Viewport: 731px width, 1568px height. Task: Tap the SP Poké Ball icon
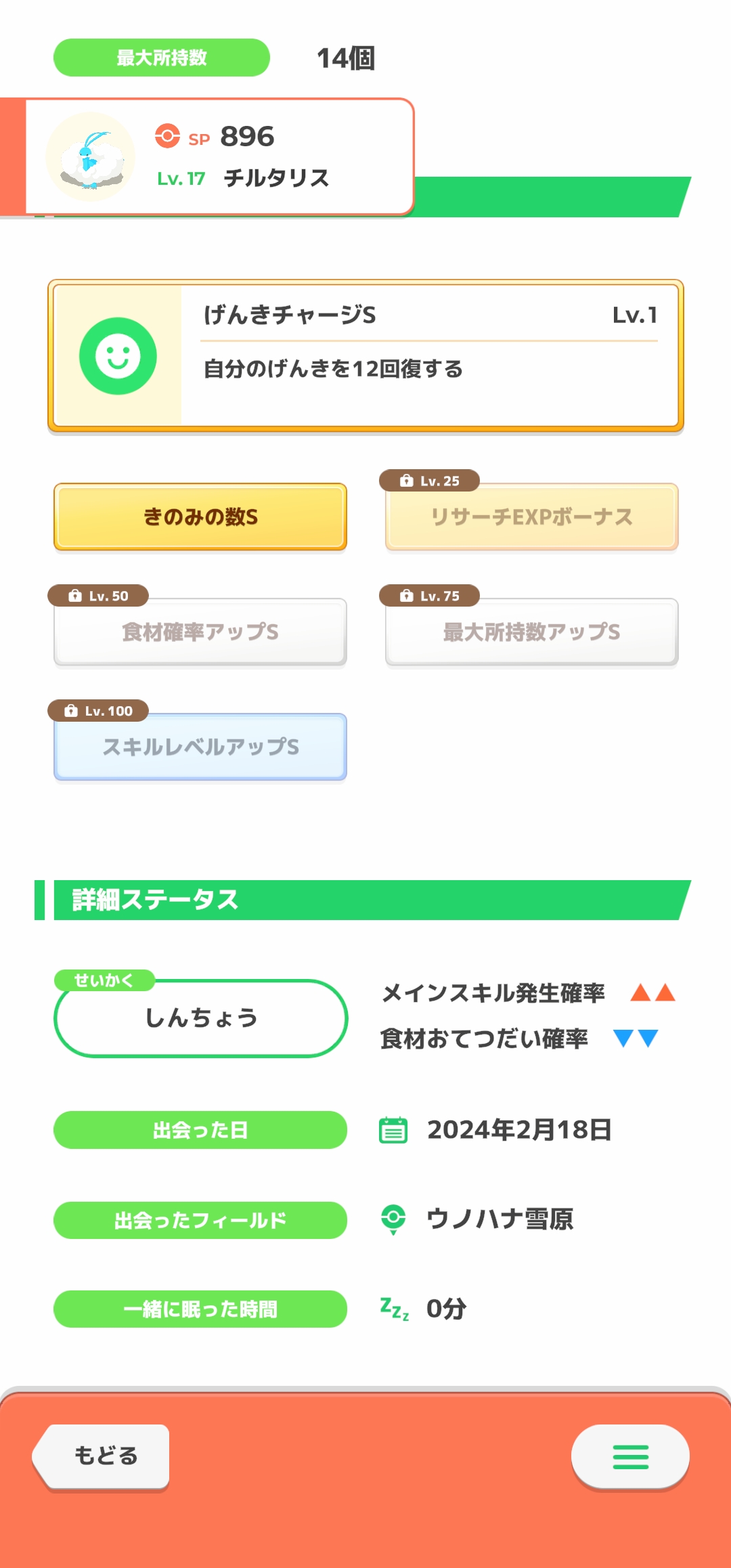pyautogui.click(x=167, y=136)
